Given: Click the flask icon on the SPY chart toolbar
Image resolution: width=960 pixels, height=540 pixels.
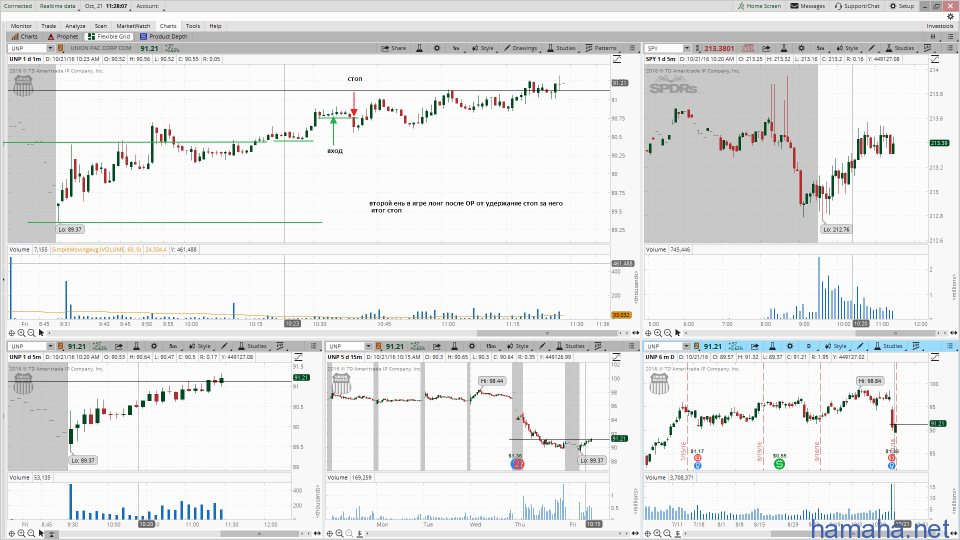Looking at the screenshot, I should [x=783, y=48].
